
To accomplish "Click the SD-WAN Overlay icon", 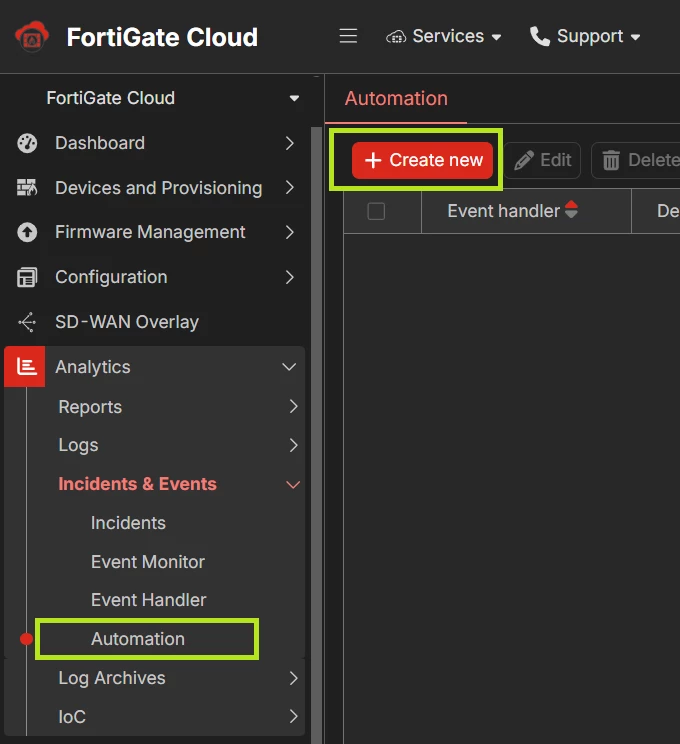I will pos(27,322).
